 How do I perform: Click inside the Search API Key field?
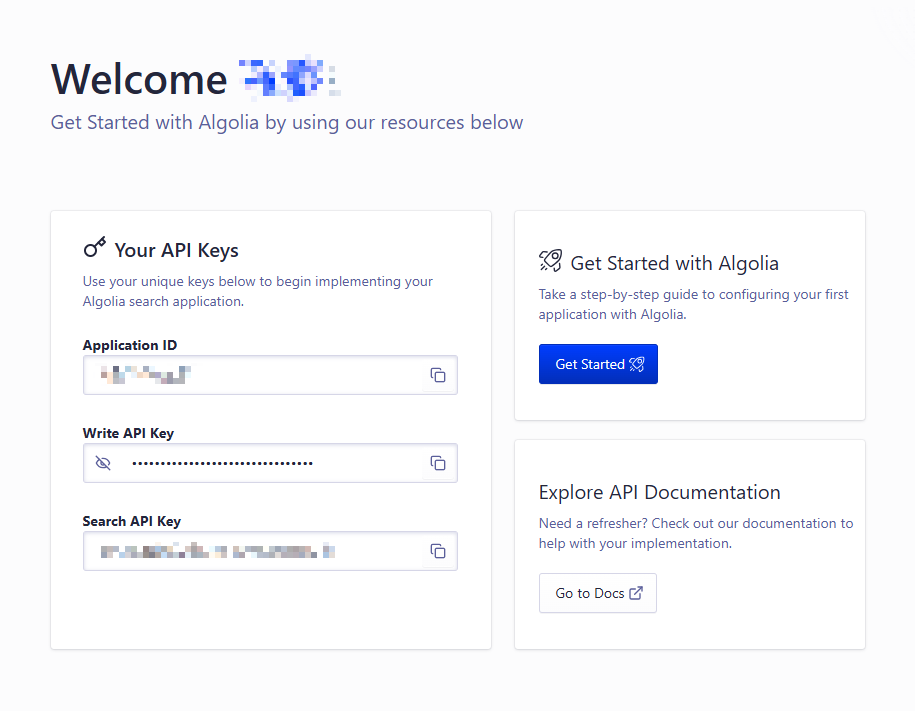(x=270, y=551)
